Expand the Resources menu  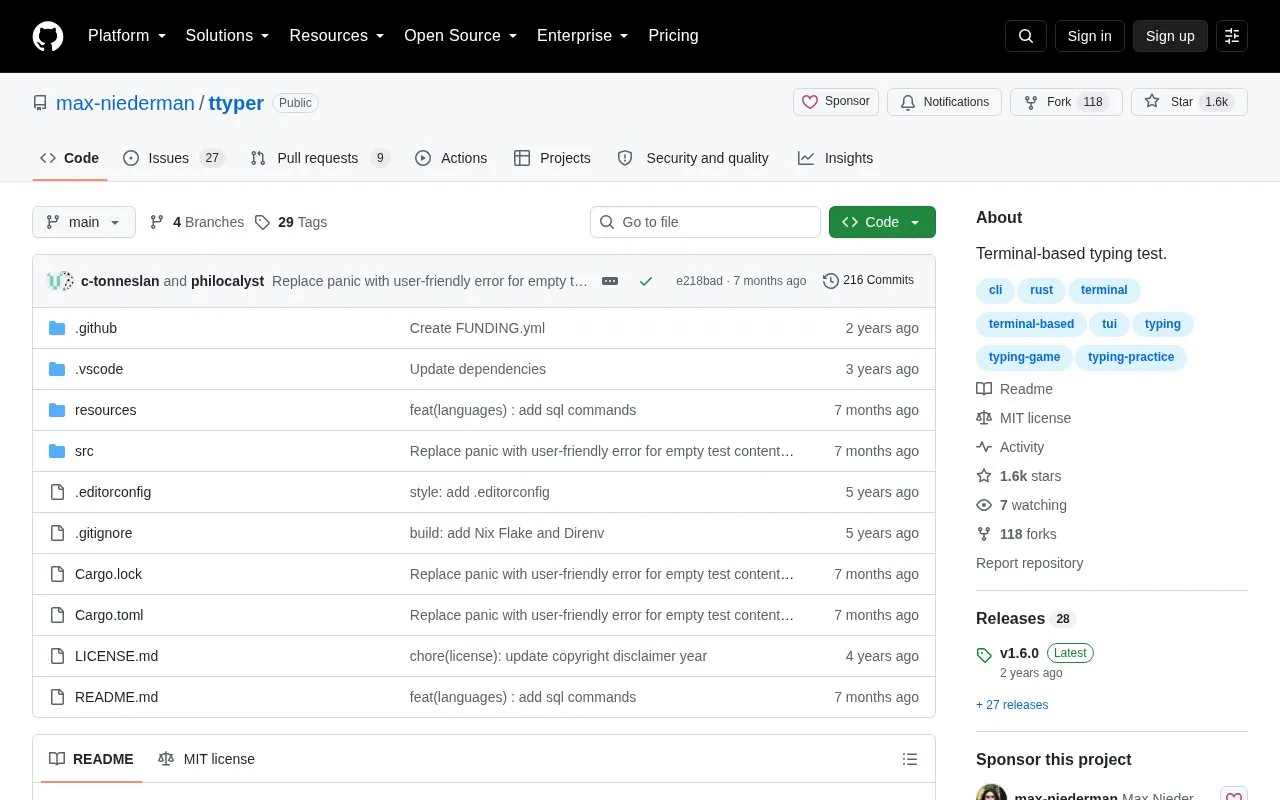coord(337,36)
